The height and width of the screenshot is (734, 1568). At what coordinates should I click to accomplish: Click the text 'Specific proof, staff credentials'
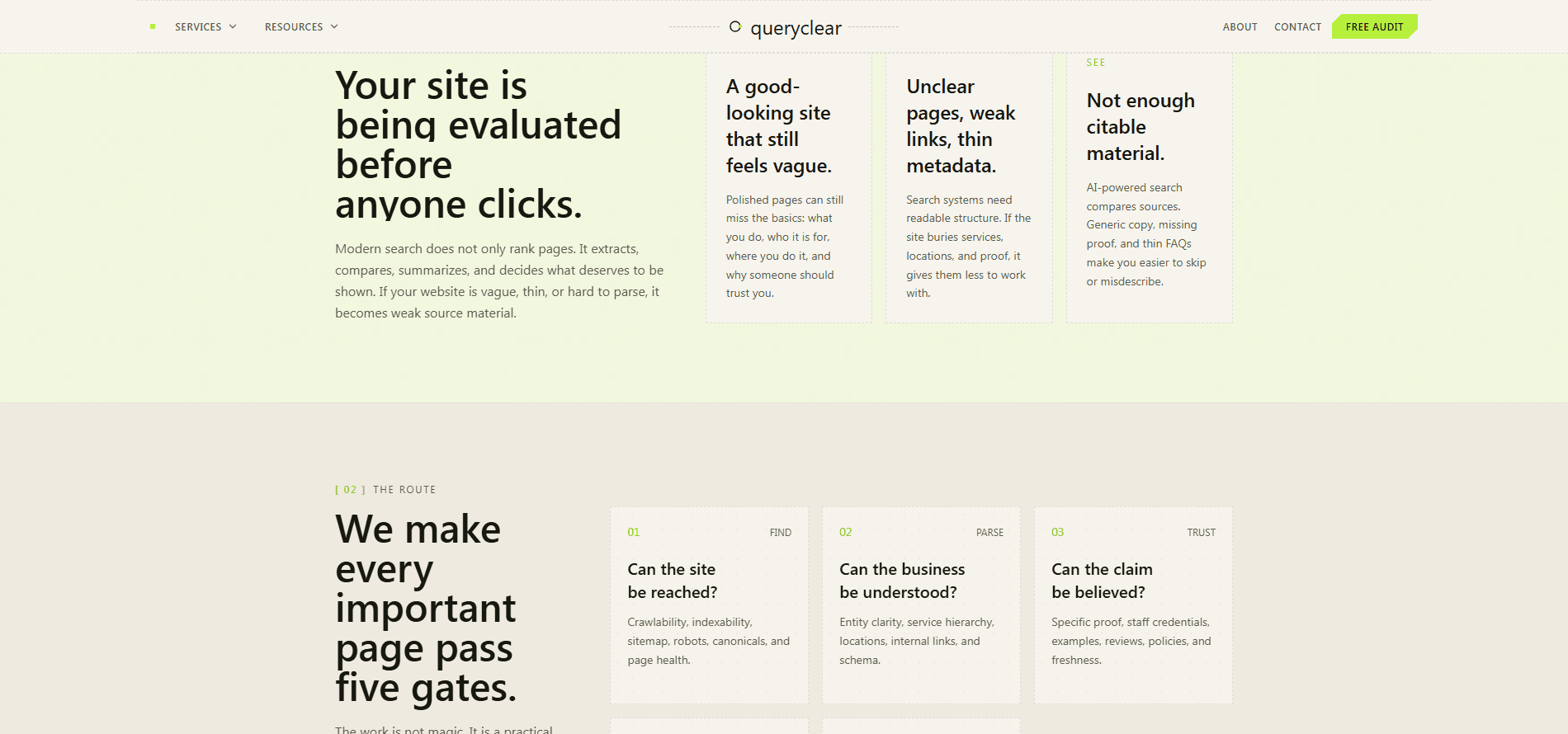[1131, 641]
